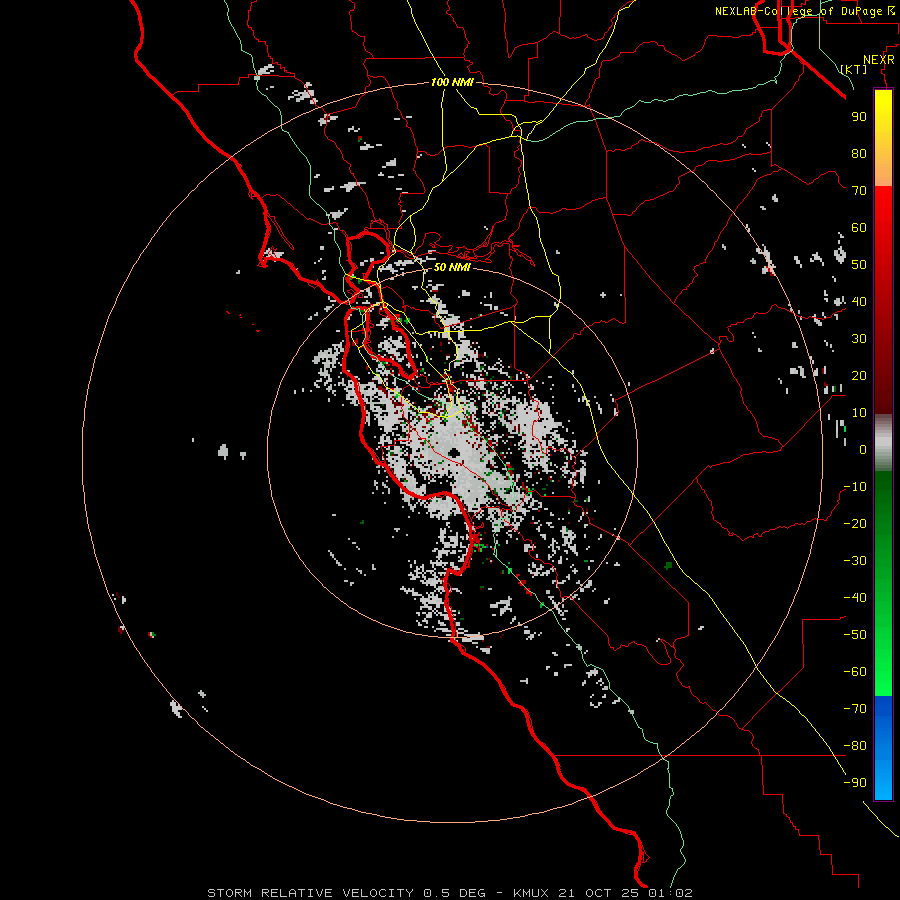Click the "NEXR" label at top right
The width and height of the screenshot is (900, 900).
879,60
